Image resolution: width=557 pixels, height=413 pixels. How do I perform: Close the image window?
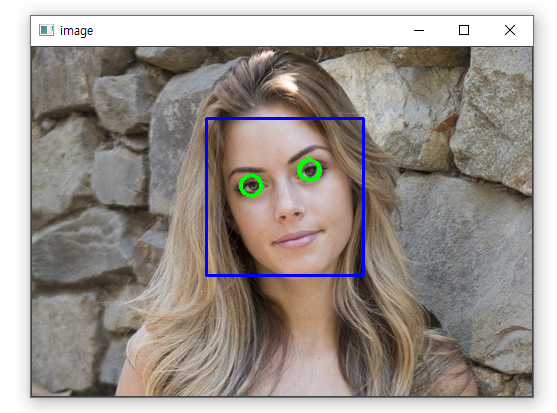click(510, 30)
